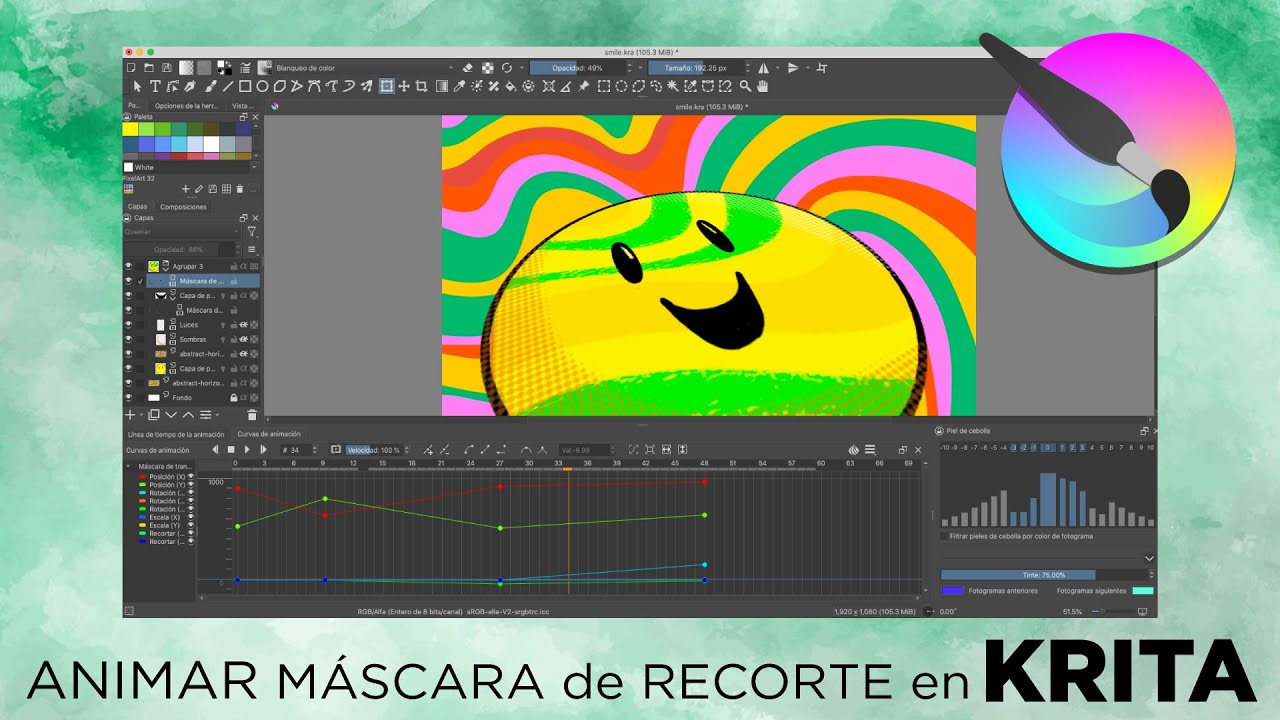
Task: Toggle visibility of Posición (X) curve
Action: (190, 476)
